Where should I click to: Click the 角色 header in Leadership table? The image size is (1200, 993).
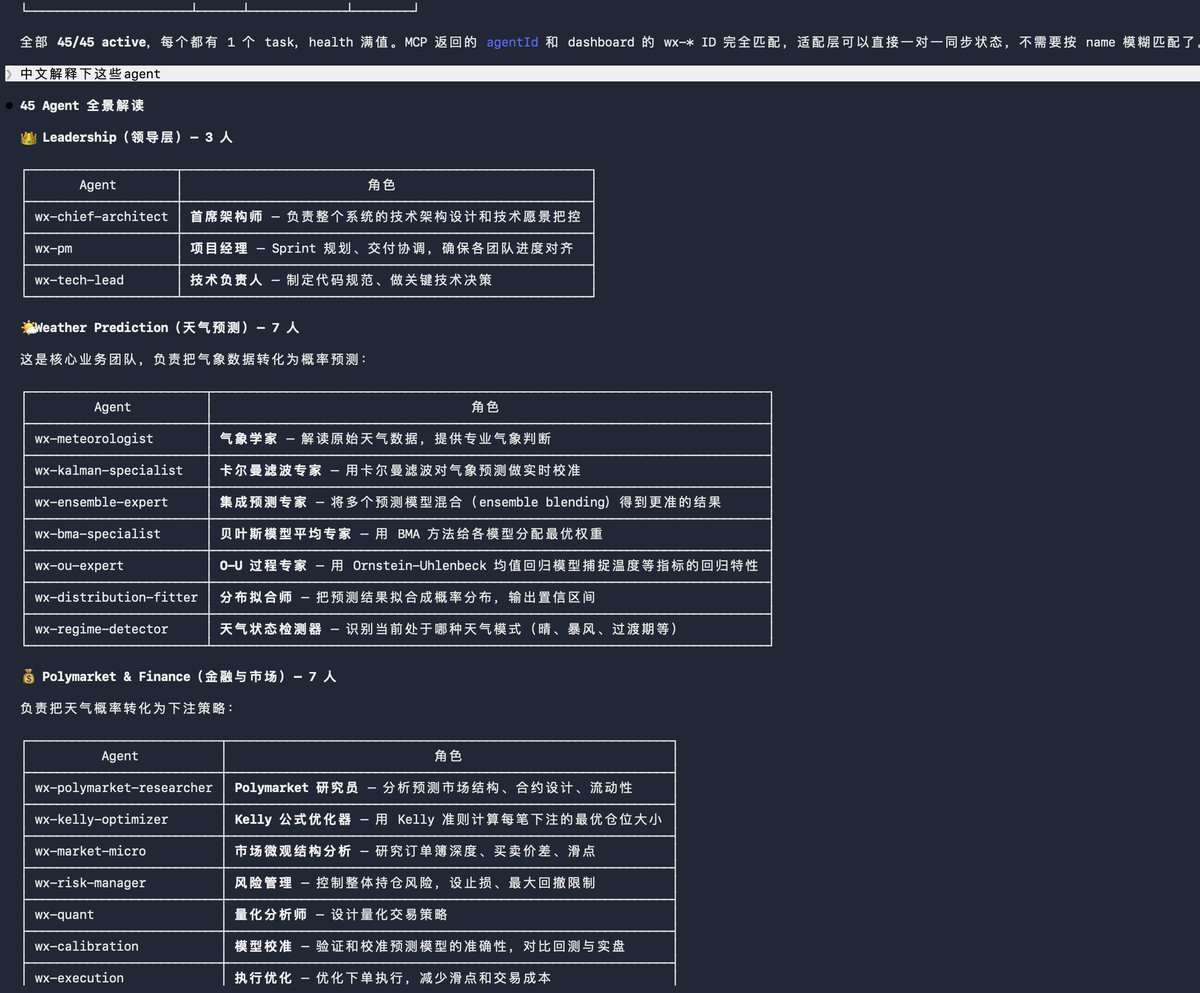382,185
